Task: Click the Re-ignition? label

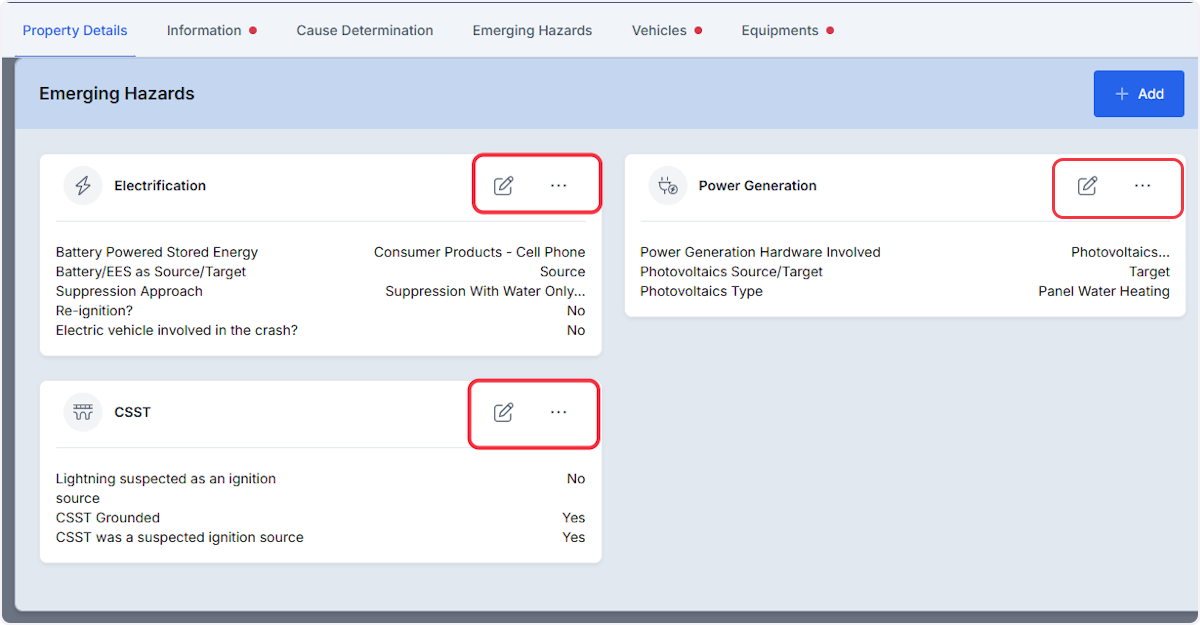Action: [94, 311]
